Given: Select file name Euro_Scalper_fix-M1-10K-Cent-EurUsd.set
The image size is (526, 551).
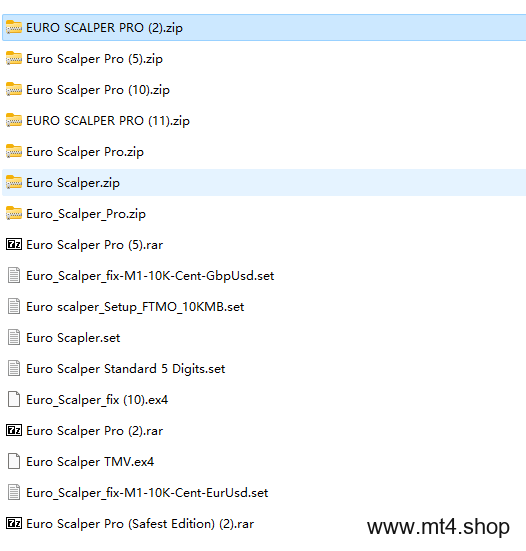Looking at the screenshot, I should [x=147, y=493].
